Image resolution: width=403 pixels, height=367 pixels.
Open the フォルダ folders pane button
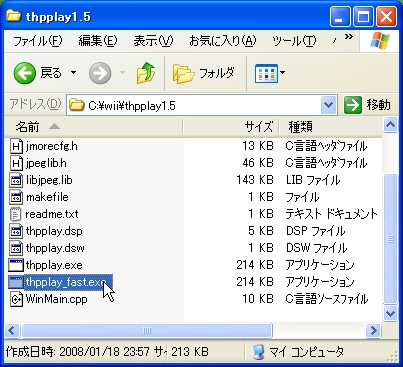[x=204, y=73]
